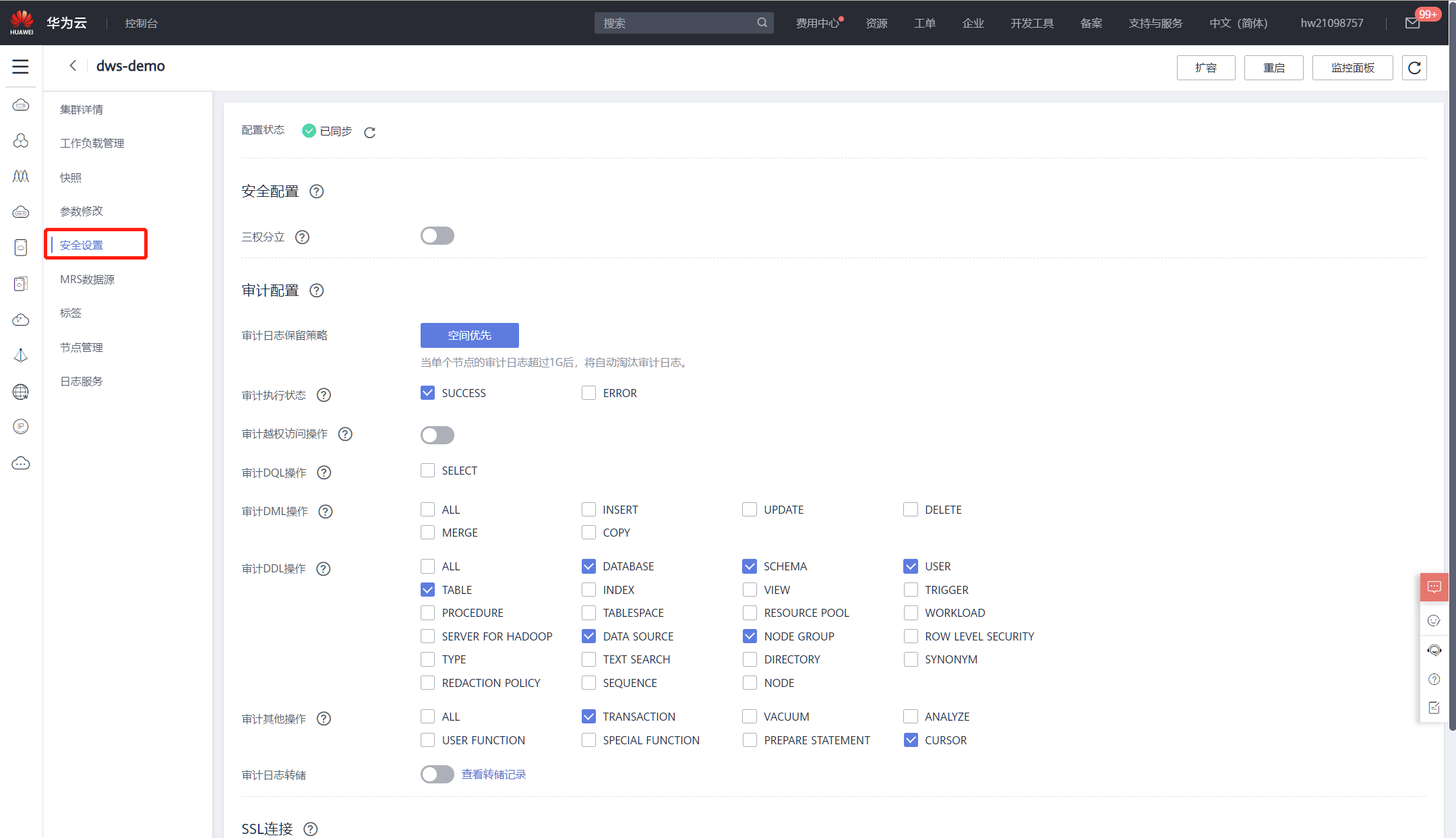Image resolution: width=1456 pixels, height=838 pixels.
Task: Click the help icon beside 审计DDL操作
Action: click(x=324, y=569)
